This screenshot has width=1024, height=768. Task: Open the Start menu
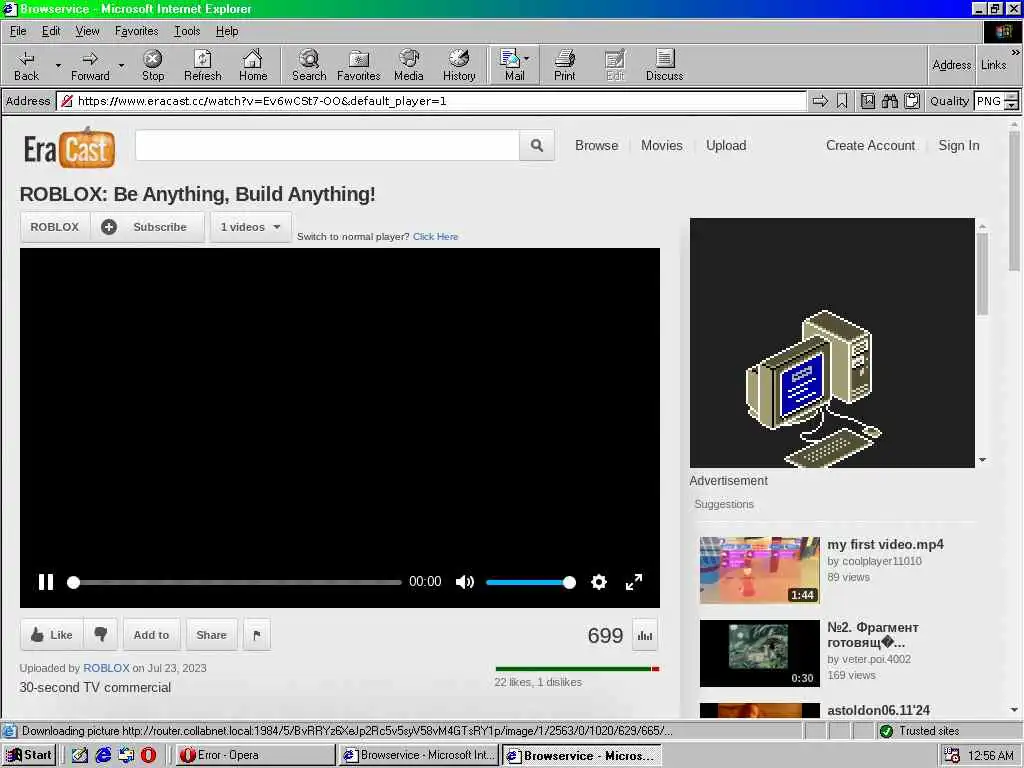tap(29, 755)
